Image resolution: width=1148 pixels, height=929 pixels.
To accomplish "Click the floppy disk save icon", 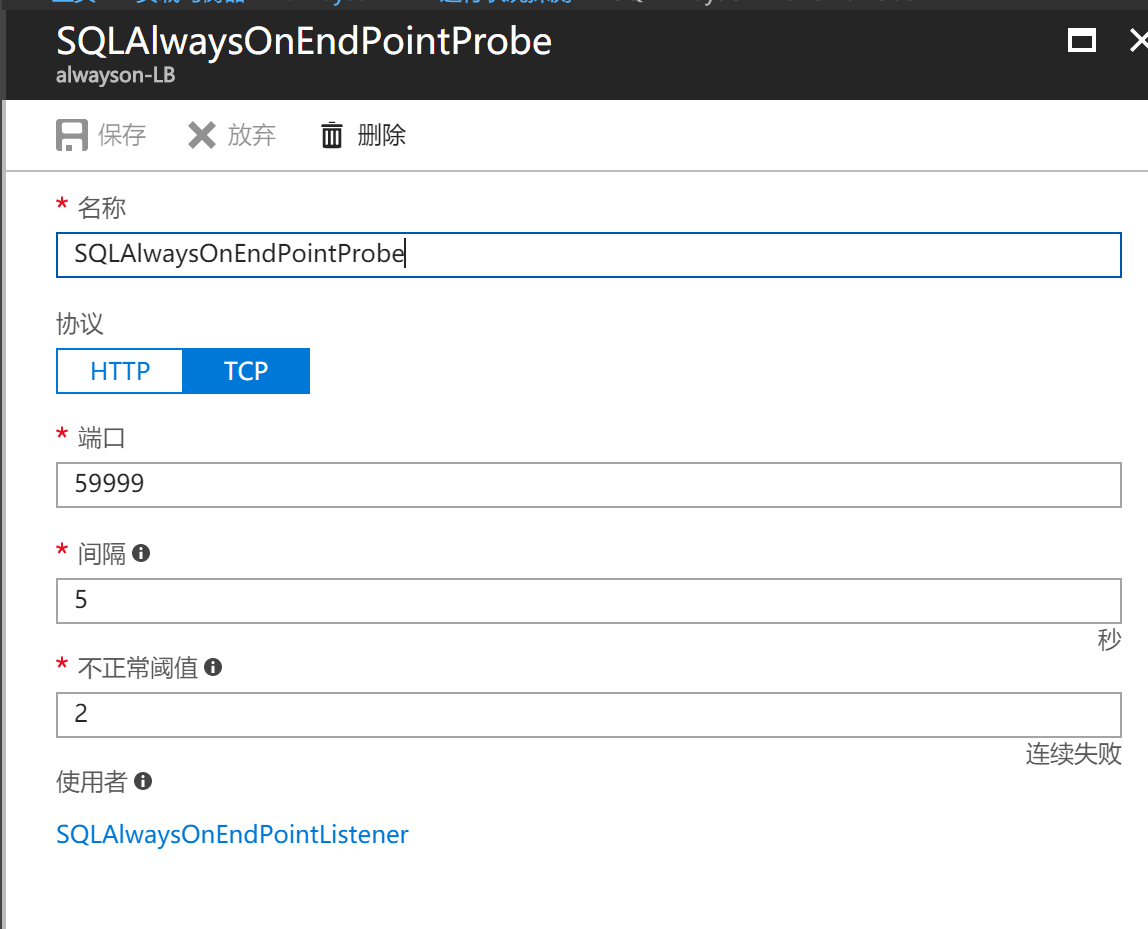I will tap(71, 135).
